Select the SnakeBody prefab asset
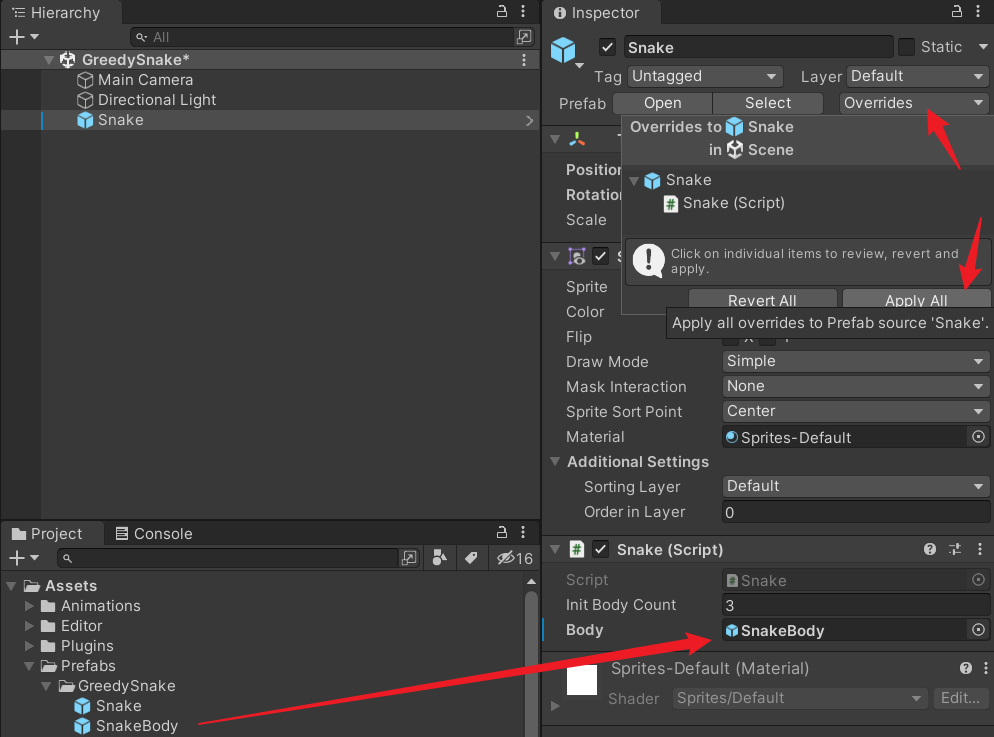Viewport: 994px width, 737px height. 126,726
